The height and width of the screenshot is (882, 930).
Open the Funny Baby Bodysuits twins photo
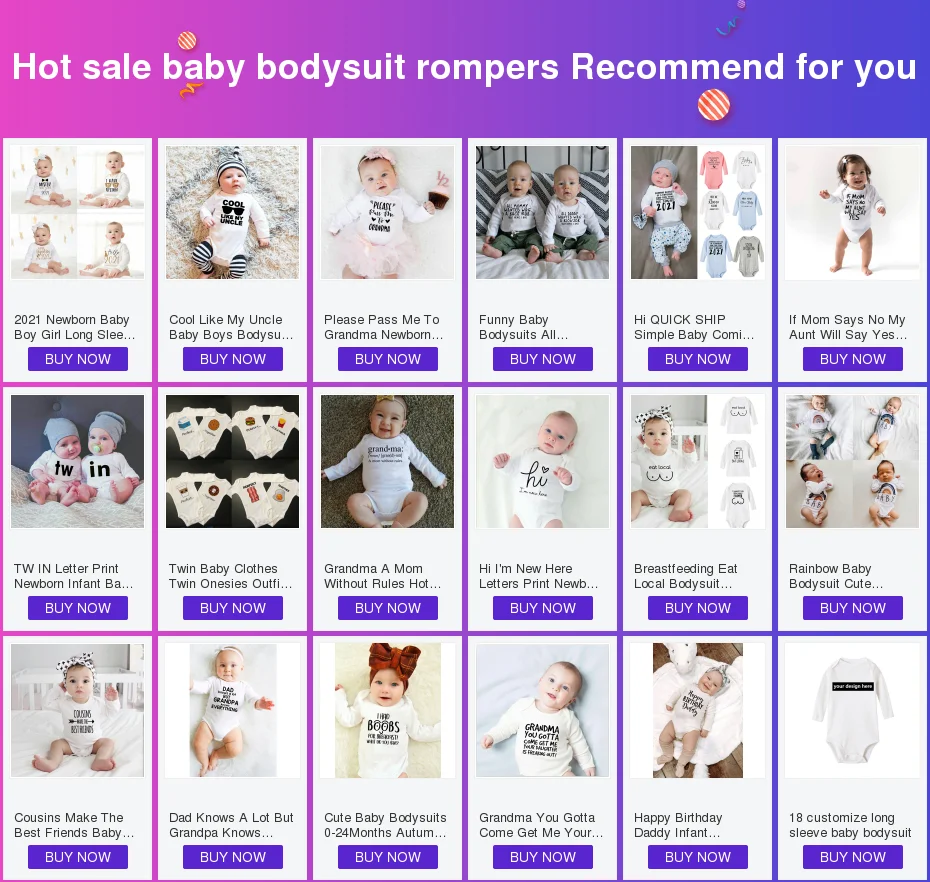[543, 212]
